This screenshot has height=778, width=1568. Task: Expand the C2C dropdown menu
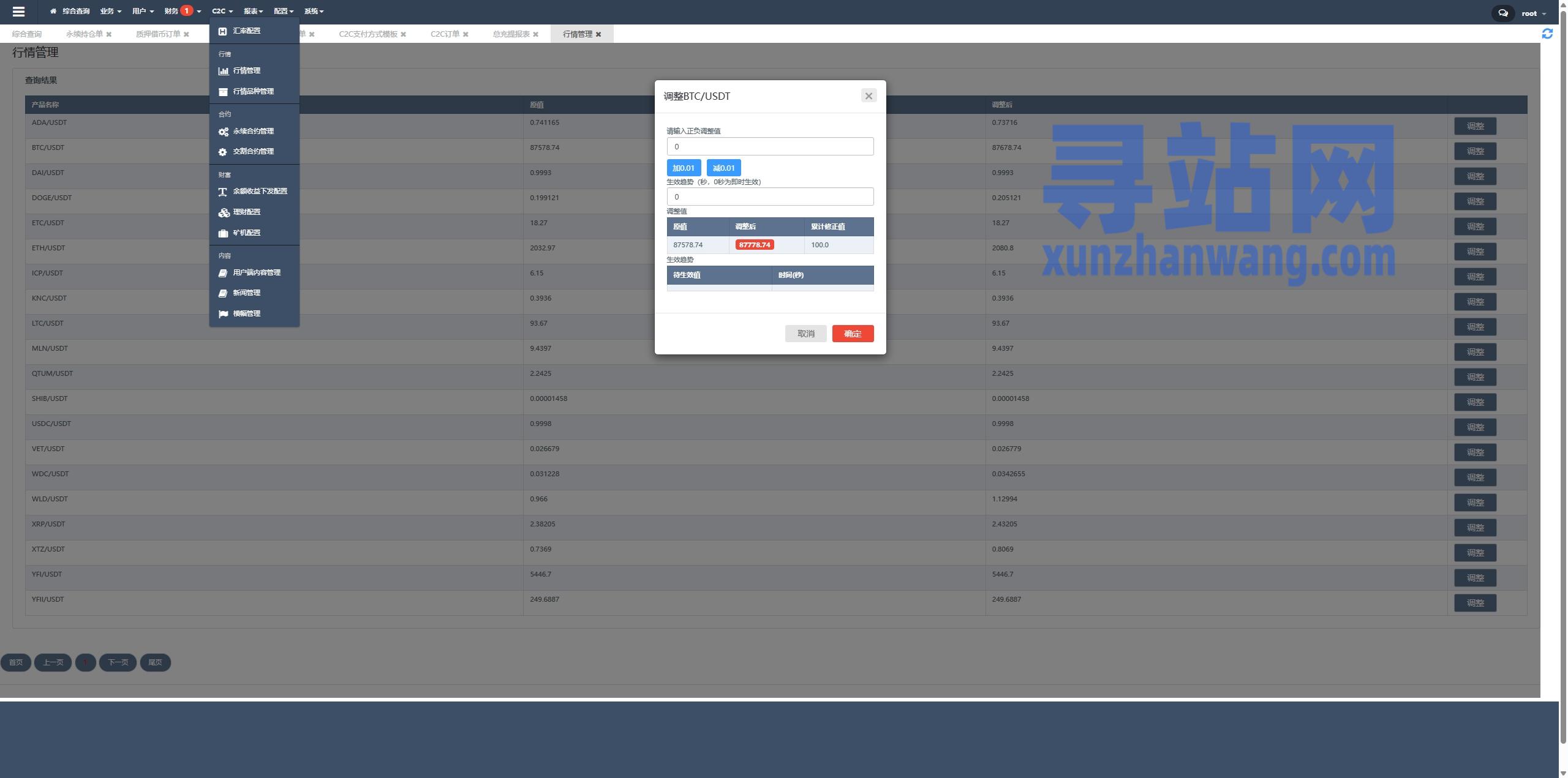(222, 11)
